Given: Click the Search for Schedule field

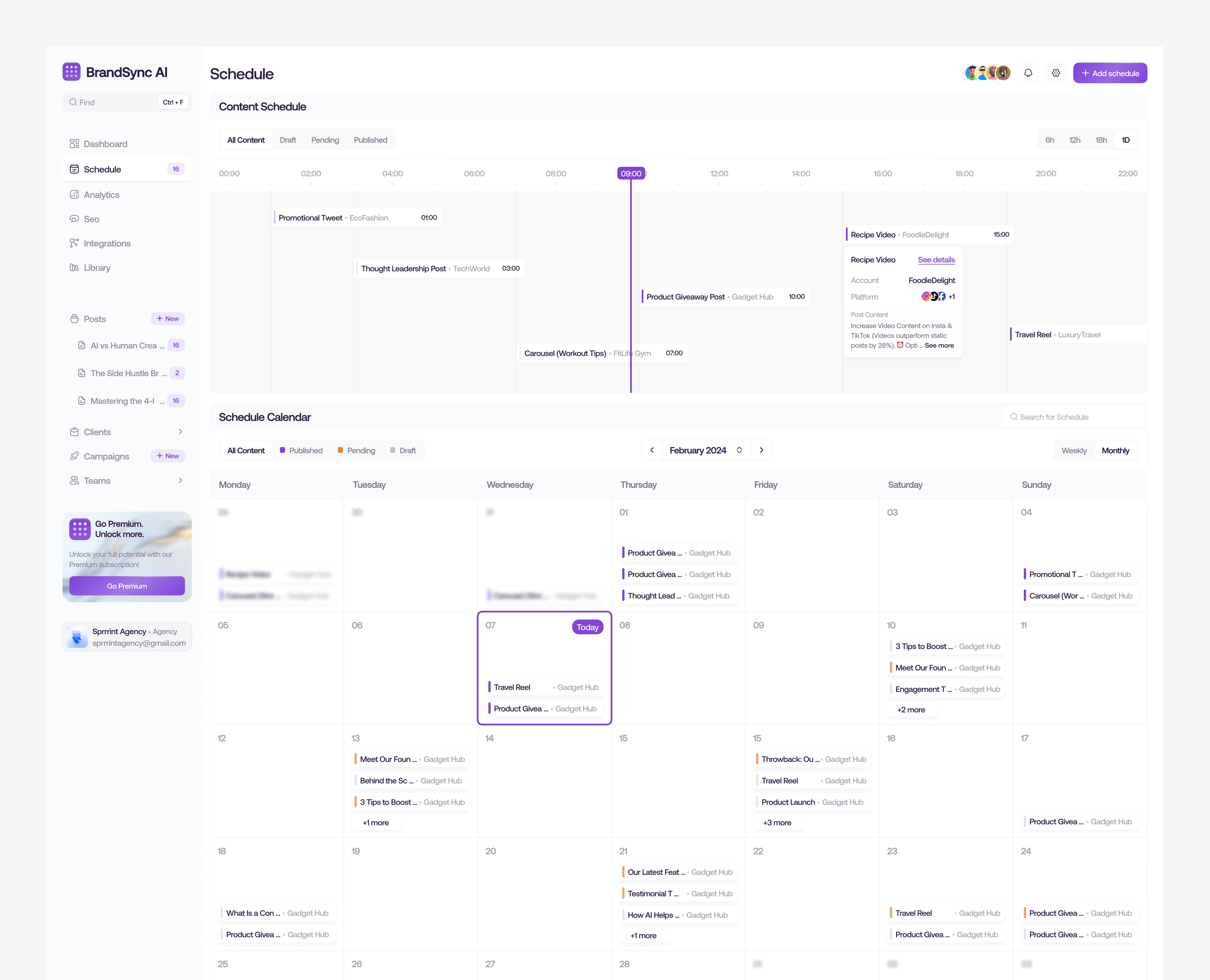Looking at the screenshot, I should (x=1074, y=417).
